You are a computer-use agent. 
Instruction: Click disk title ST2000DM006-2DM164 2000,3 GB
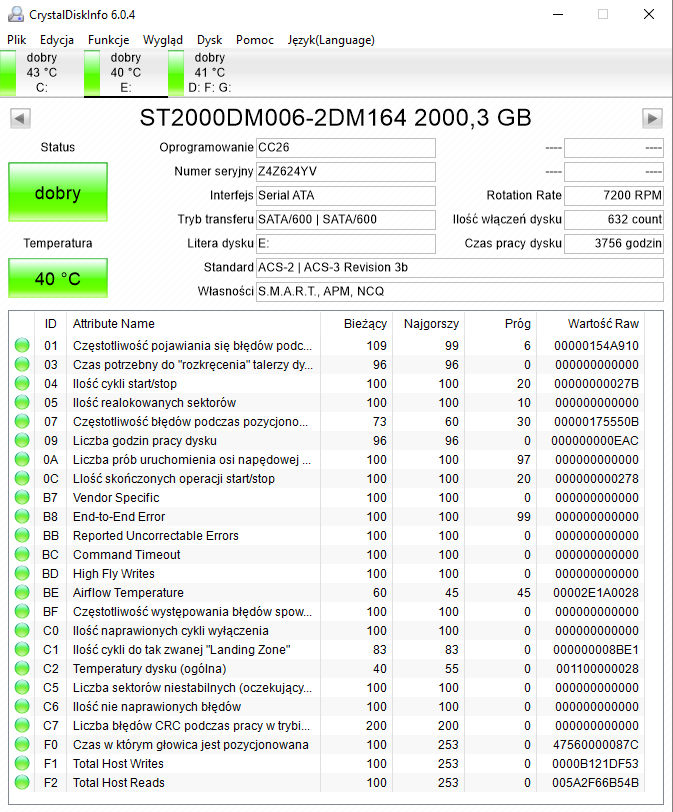(x=335, y=118)
